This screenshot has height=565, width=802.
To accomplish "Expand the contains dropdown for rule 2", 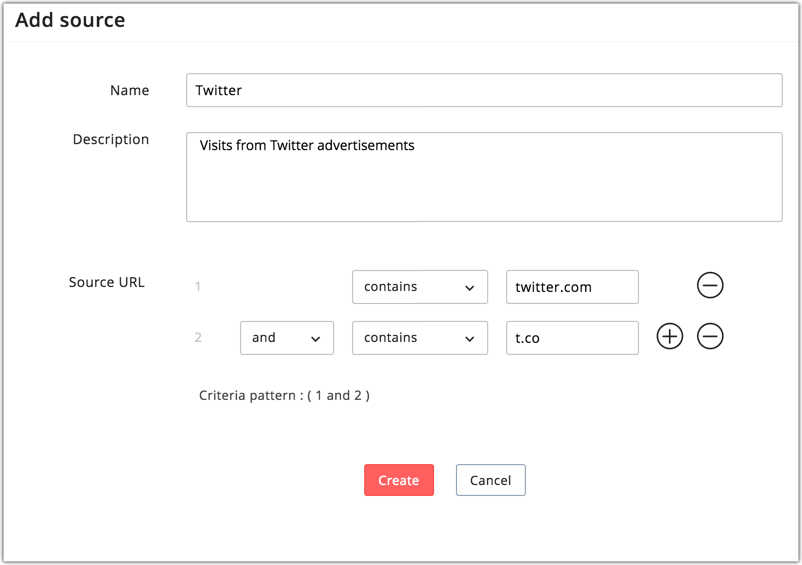I will point(419,338).
